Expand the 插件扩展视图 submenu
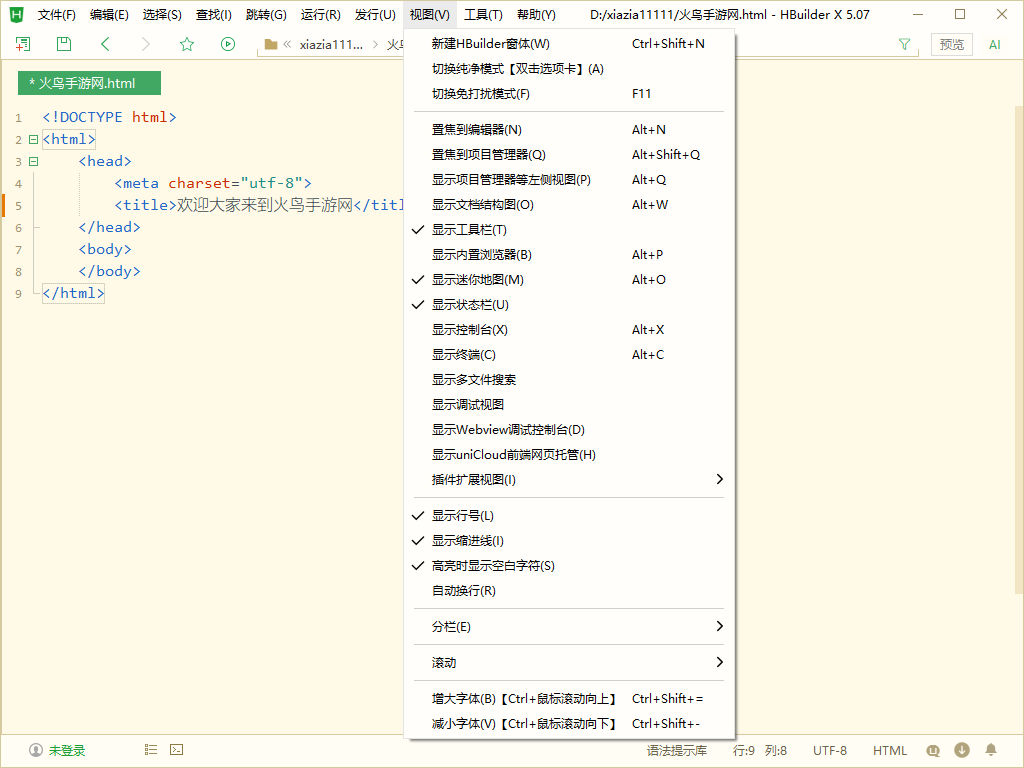The image size is (1024, 768). click(x=568, y=480)
